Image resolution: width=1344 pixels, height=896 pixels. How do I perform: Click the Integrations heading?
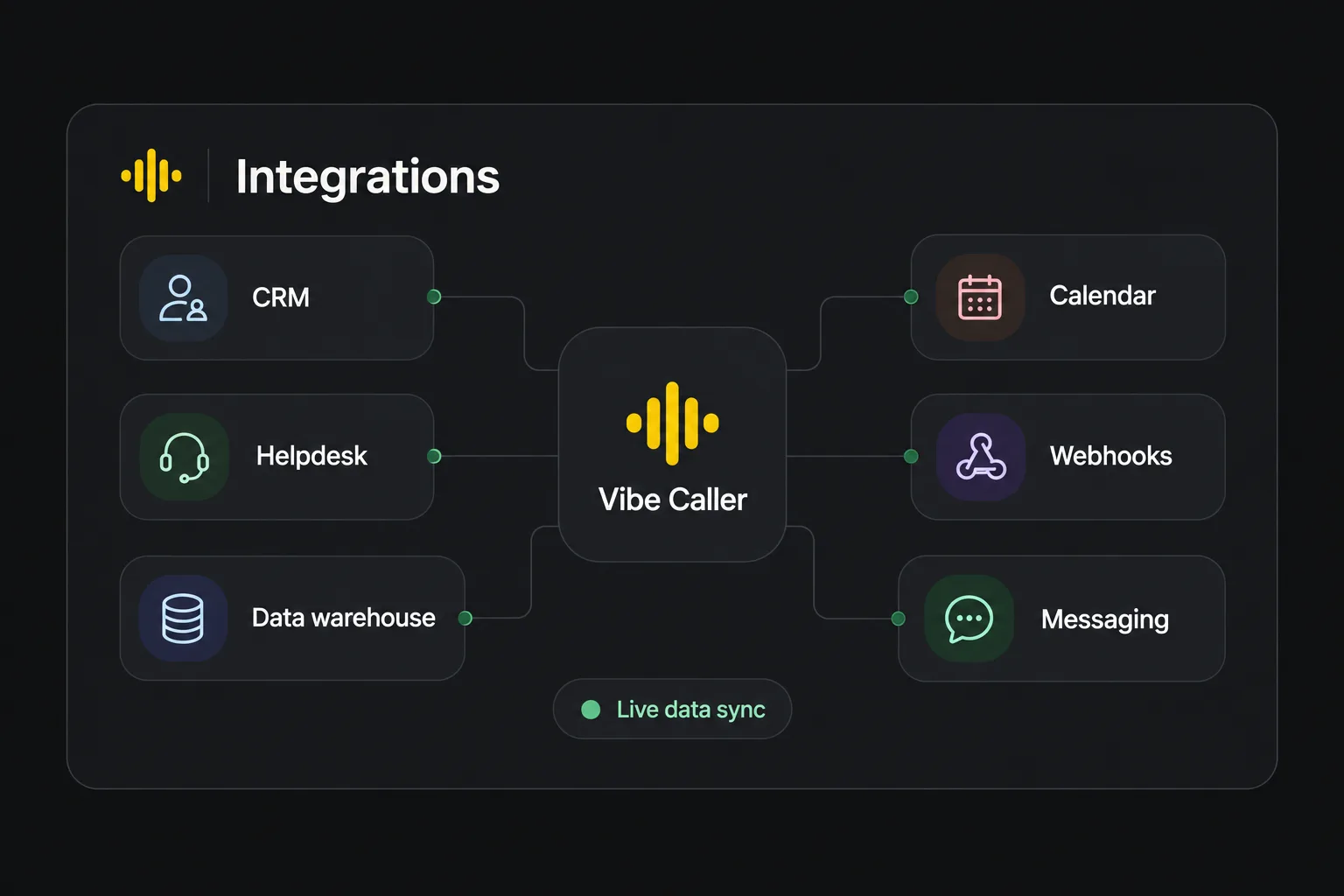(367, 178)
